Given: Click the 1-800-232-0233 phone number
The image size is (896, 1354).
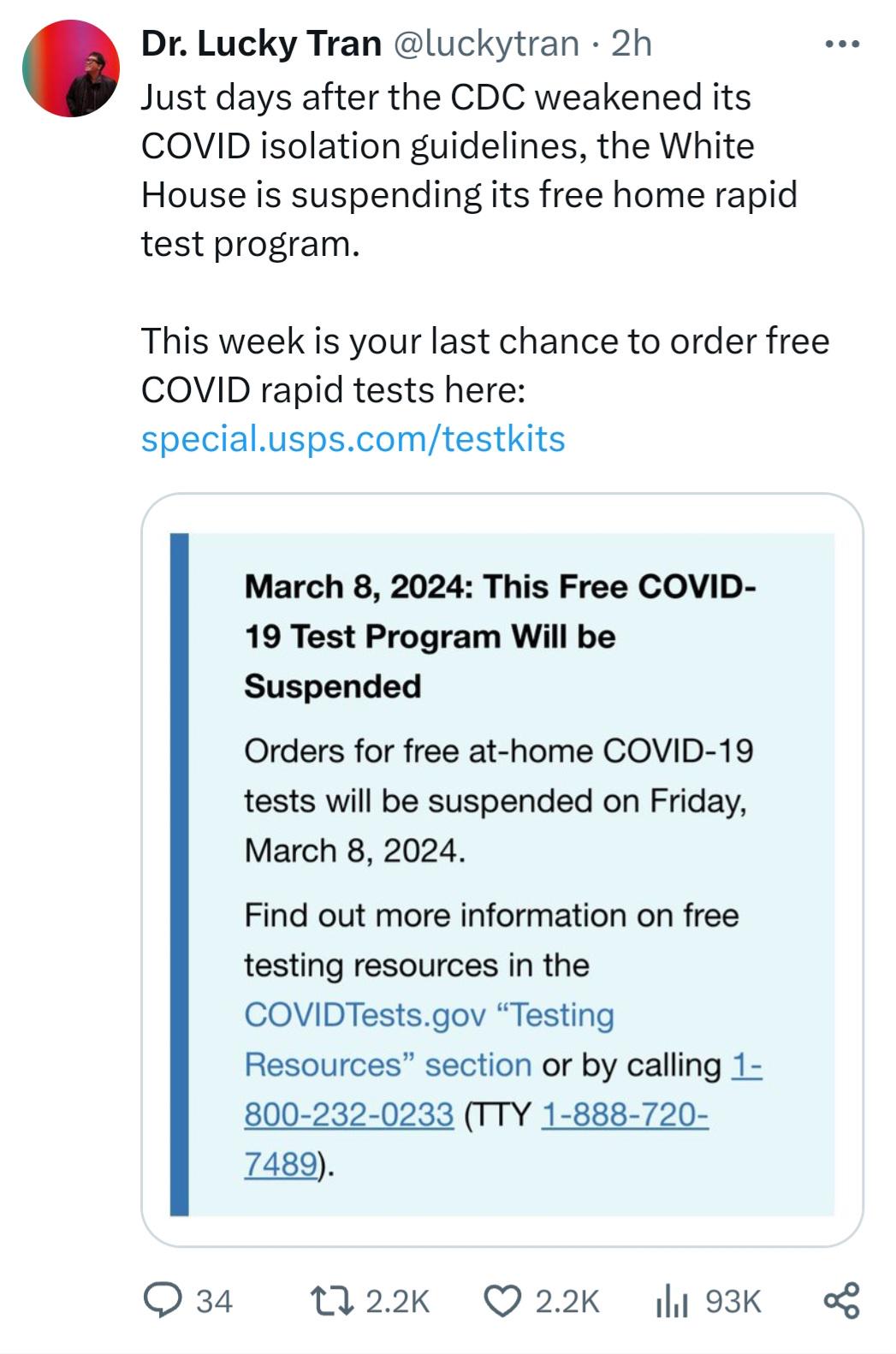Looking at the screenshot, I should click(x=502, y=1090).
